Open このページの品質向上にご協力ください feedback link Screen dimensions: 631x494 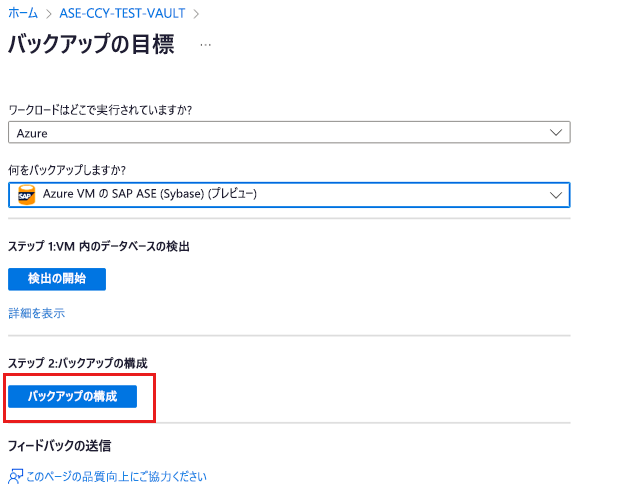click(x=116, y=477)
